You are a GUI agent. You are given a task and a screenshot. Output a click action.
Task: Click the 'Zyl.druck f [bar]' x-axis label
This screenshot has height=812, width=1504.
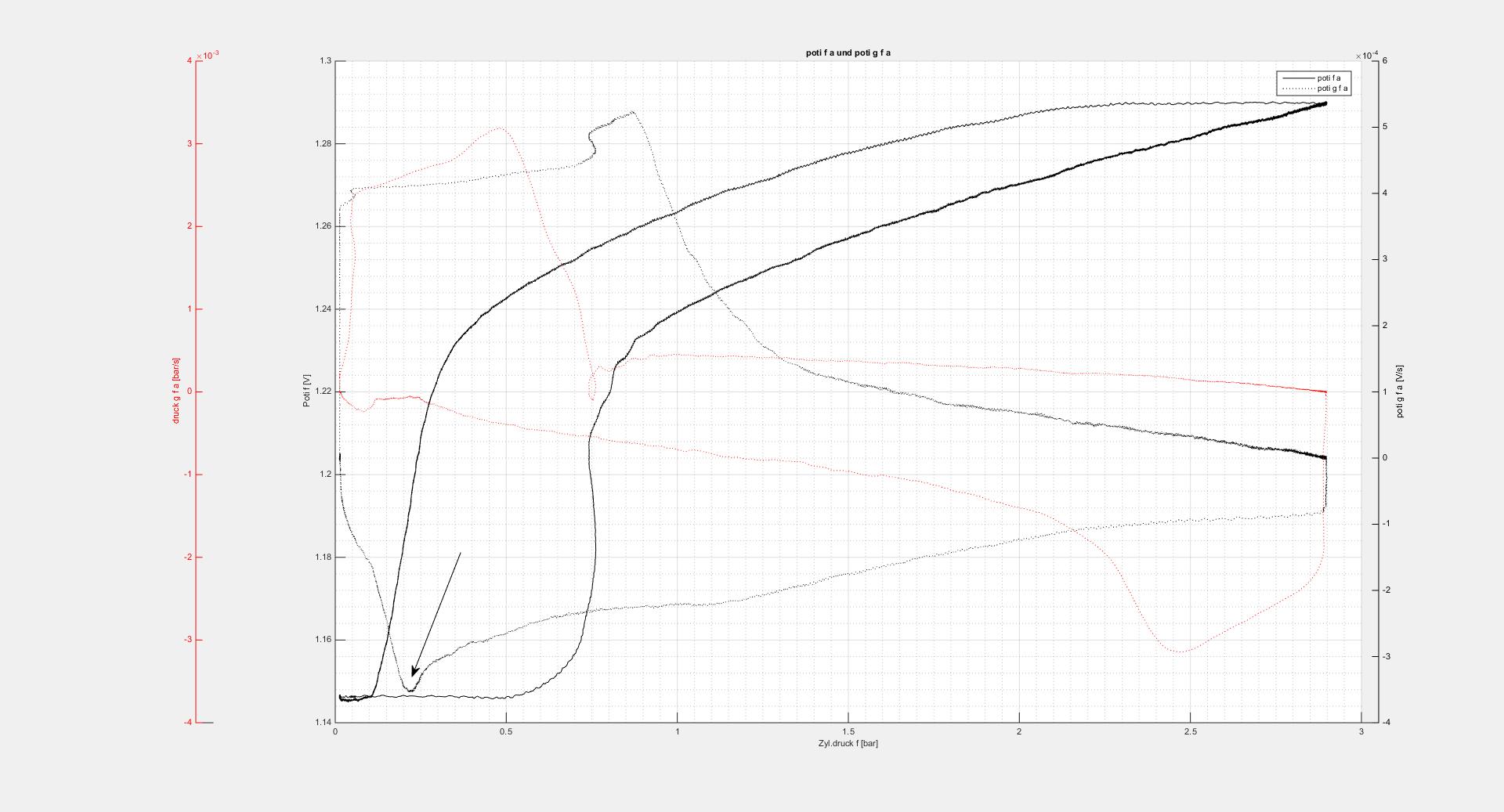pyautogui.click(x=848, y=743)
